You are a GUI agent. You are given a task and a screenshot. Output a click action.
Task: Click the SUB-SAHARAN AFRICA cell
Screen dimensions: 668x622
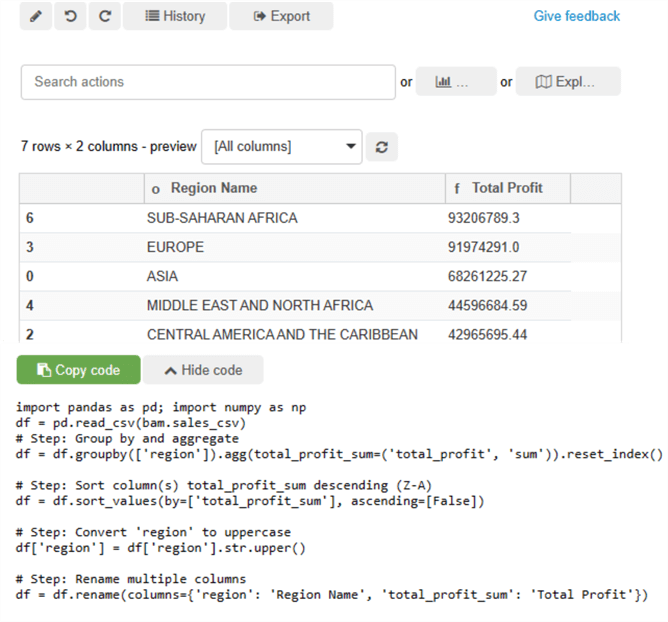(x=222, y=218)
